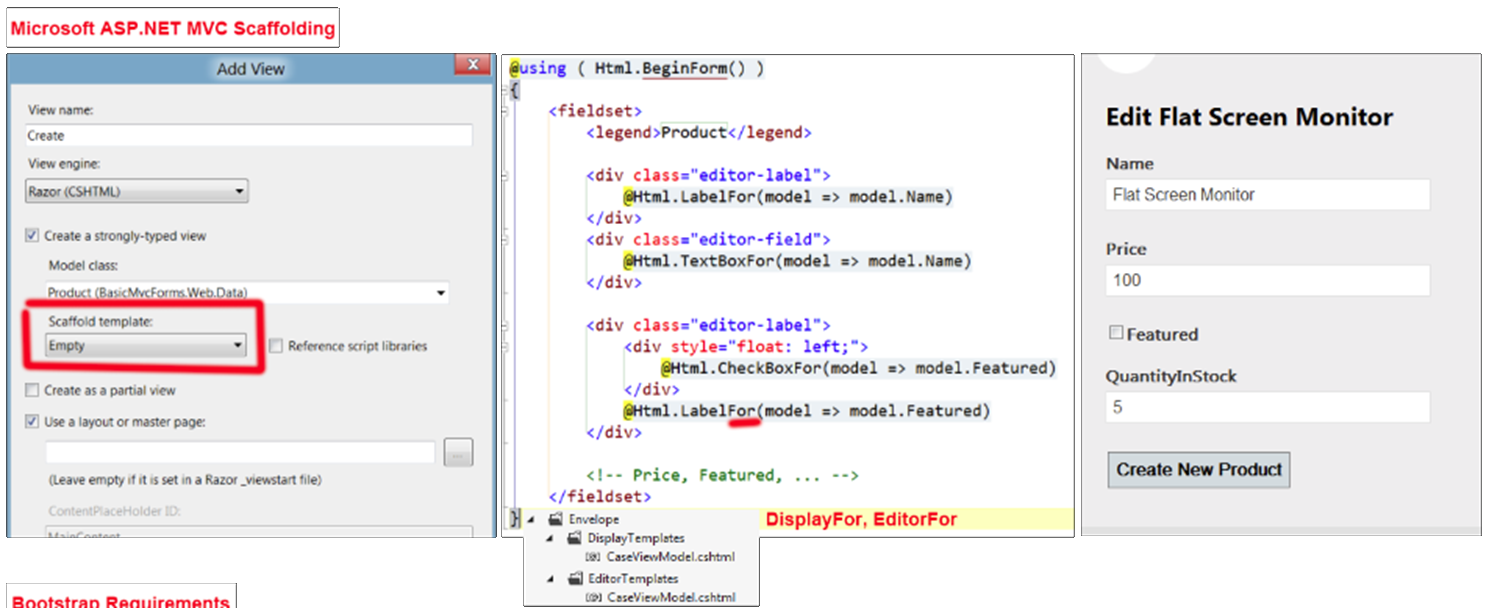Collapse the Envelope tree node

coord(529,519)
